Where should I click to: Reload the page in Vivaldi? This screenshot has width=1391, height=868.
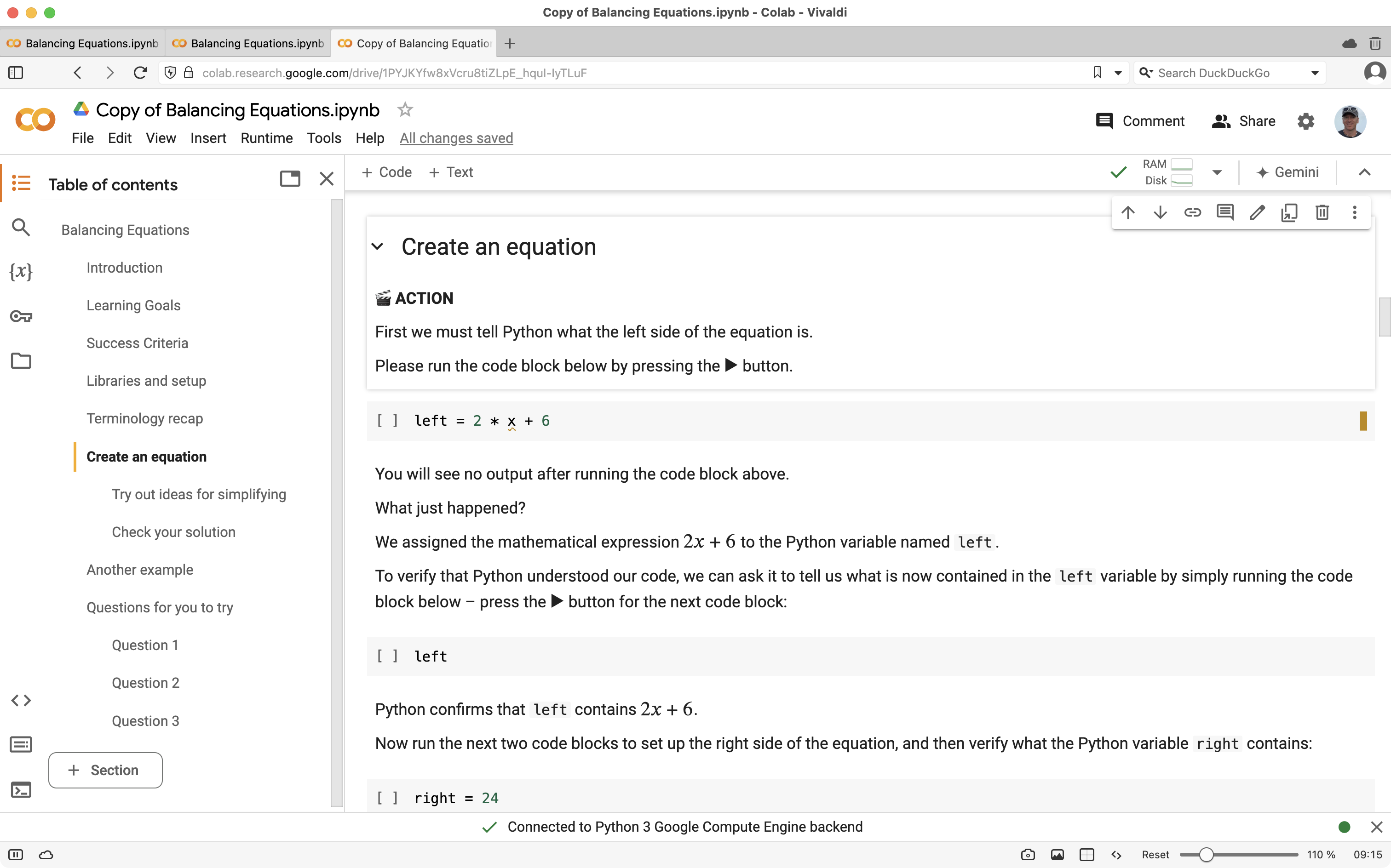140,73
